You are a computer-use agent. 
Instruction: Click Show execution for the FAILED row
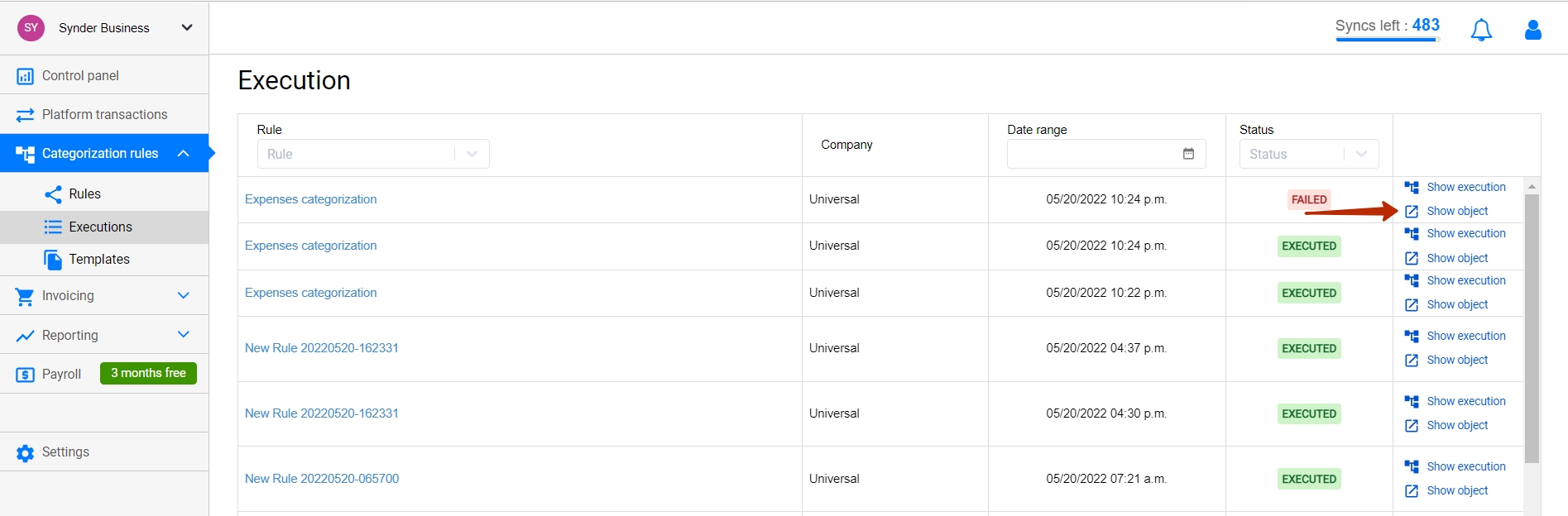tap(1465, 187)
